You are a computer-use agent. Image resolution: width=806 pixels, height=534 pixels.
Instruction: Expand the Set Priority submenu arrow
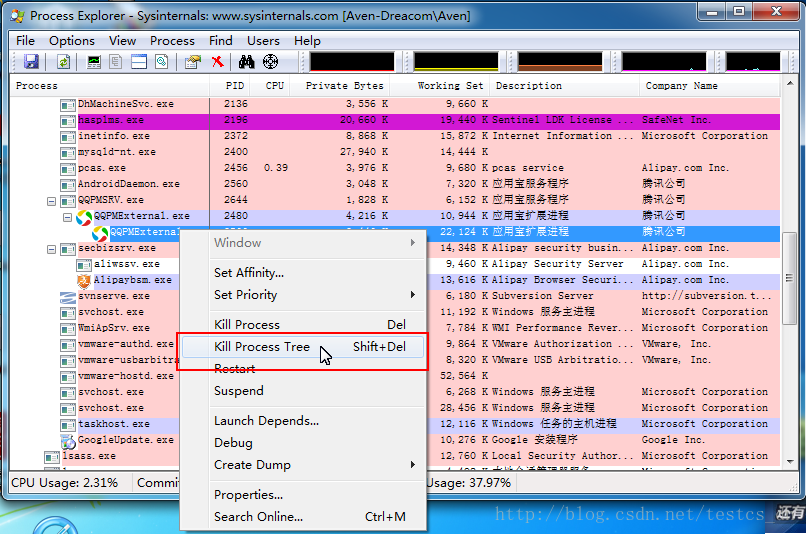[x=413, y=294]
